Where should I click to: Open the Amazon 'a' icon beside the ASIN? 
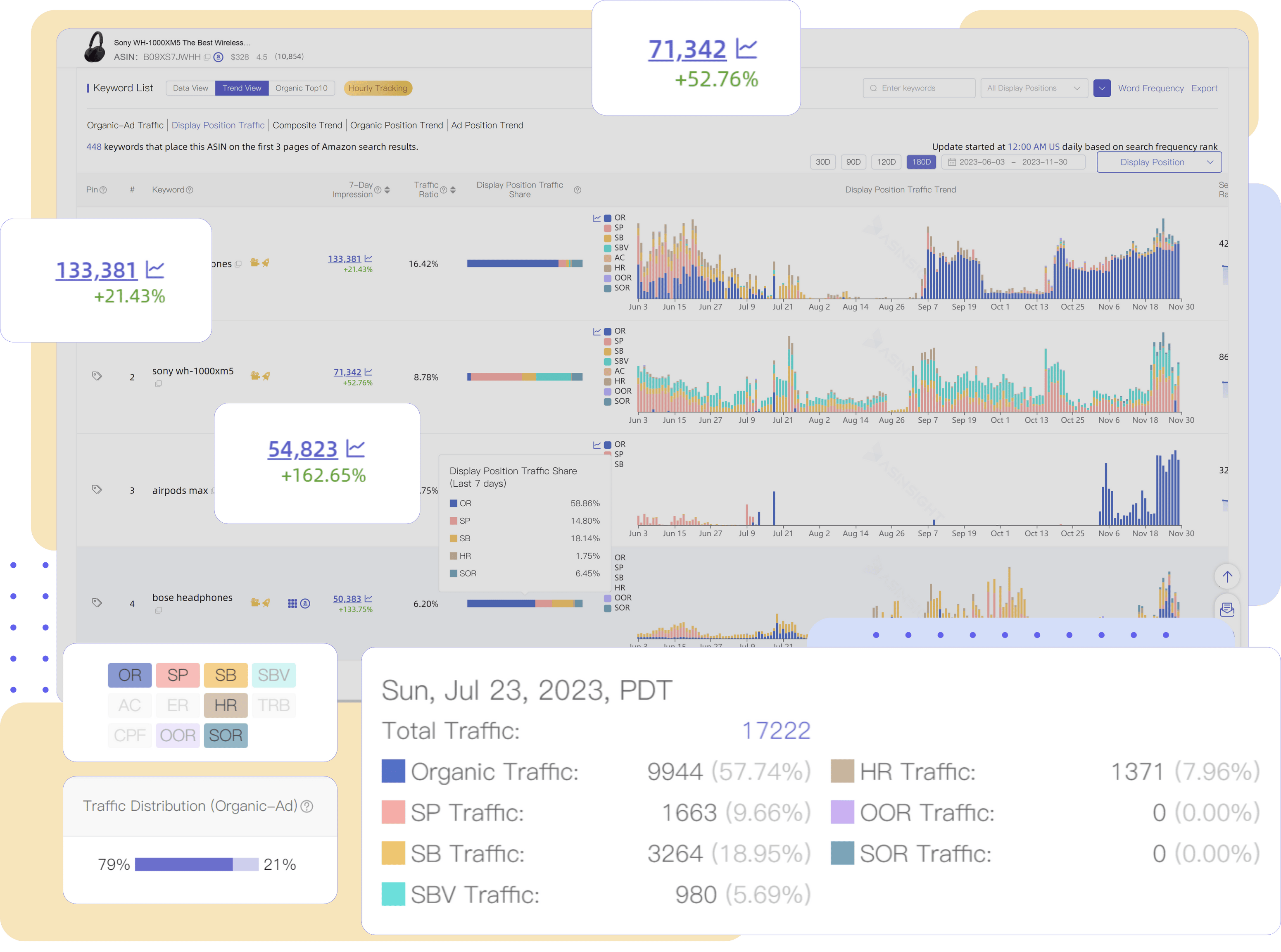point(218,57)
